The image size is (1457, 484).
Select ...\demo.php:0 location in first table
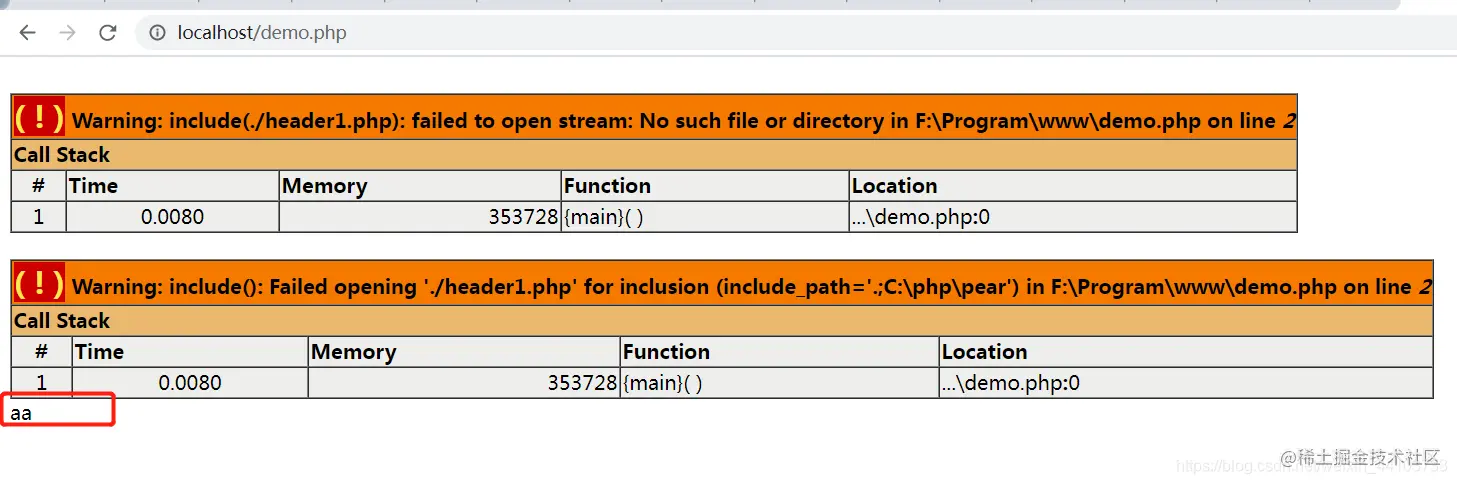point(921,217)
